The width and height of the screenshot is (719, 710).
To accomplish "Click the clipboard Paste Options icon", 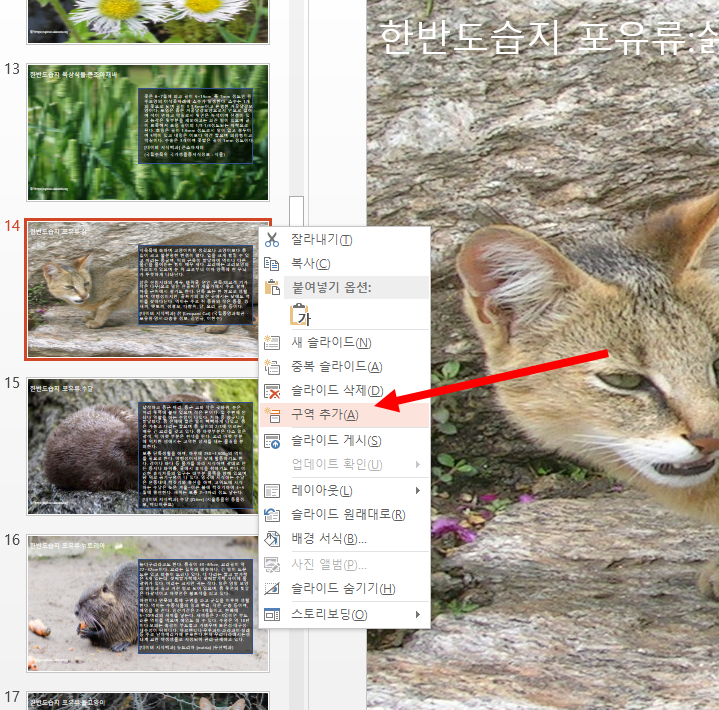I will 272,287.
